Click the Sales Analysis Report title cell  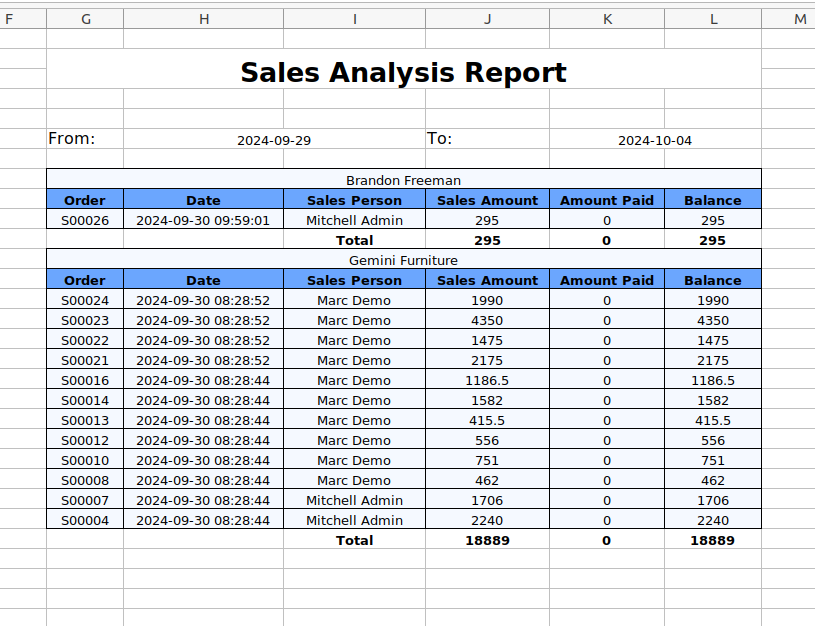[403, 72]
